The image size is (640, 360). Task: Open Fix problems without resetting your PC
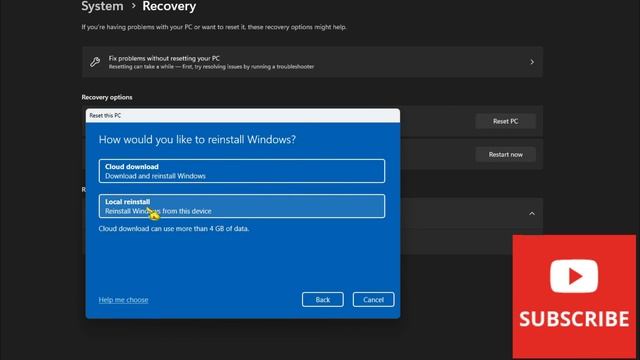point(312,62)
